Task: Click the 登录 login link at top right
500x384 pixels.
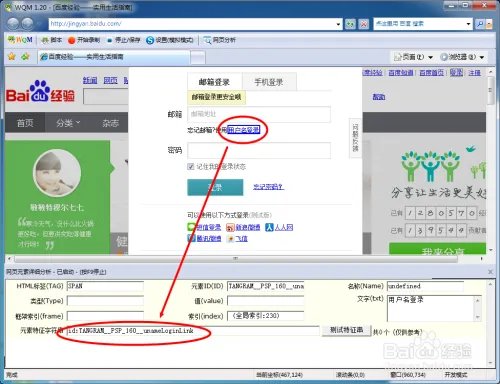Action: (x=456, y=72)
